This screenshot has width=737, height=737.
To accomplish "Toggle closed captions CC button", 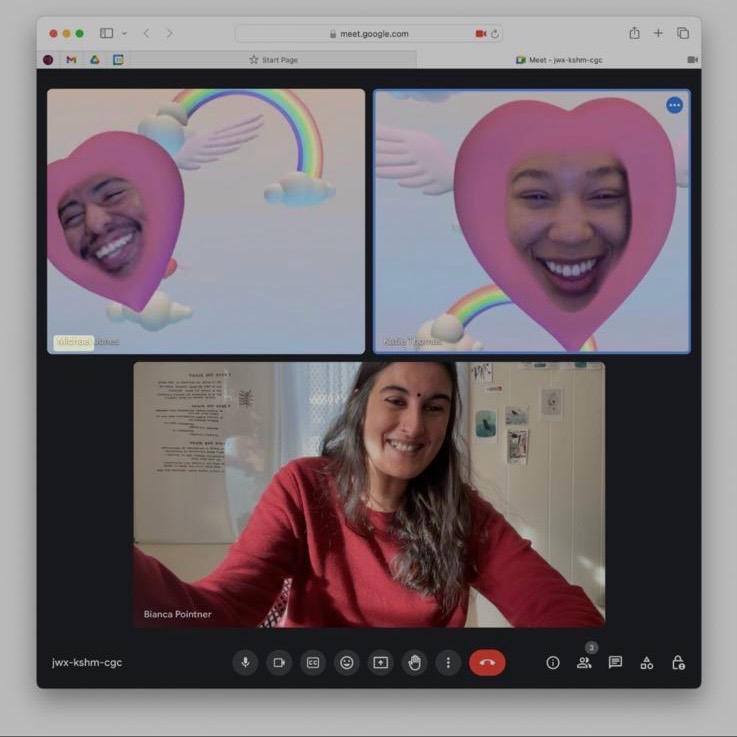I will pyautogui.click(x=313, y=662).
